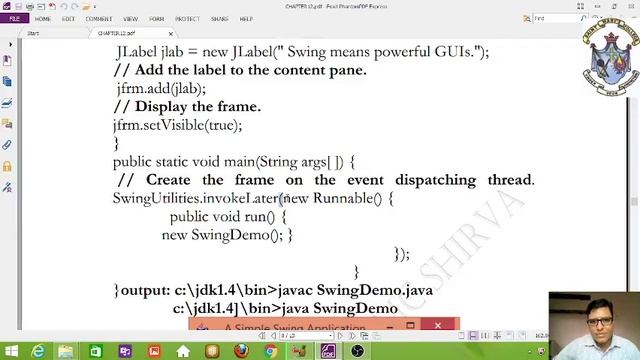This screenshot has height=360, width=640.
Task: Click the Open folder icon in quick access toolbar
Action: click(86, 7)
